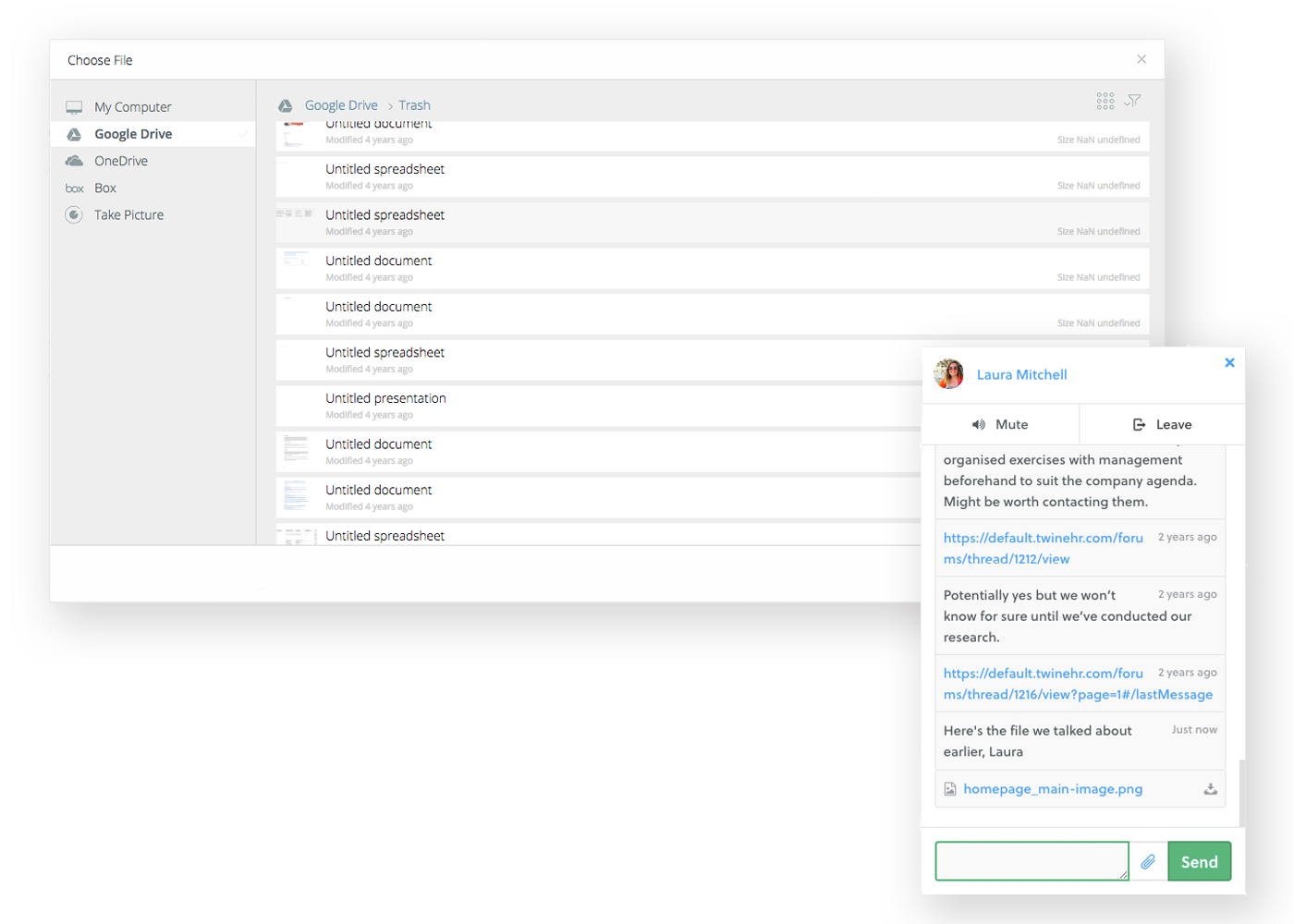Click Laura Mitchell's avatar picture
1294x924 pixels.
click(948, 374)
